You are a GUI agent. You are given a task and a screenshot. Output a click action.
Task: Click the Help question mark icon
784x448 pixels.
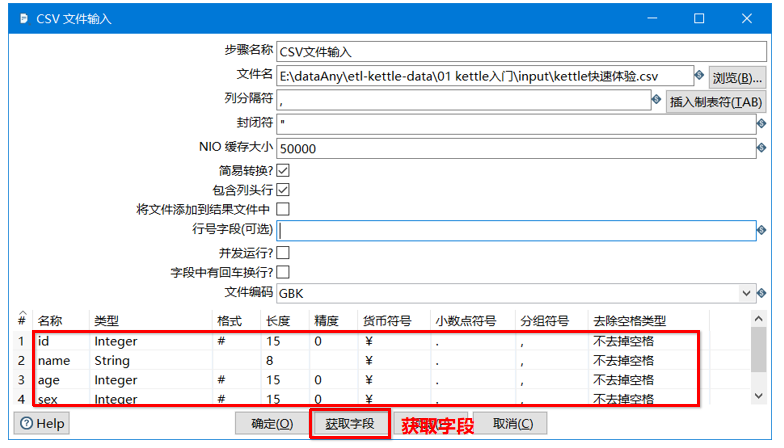pos(26,424)
